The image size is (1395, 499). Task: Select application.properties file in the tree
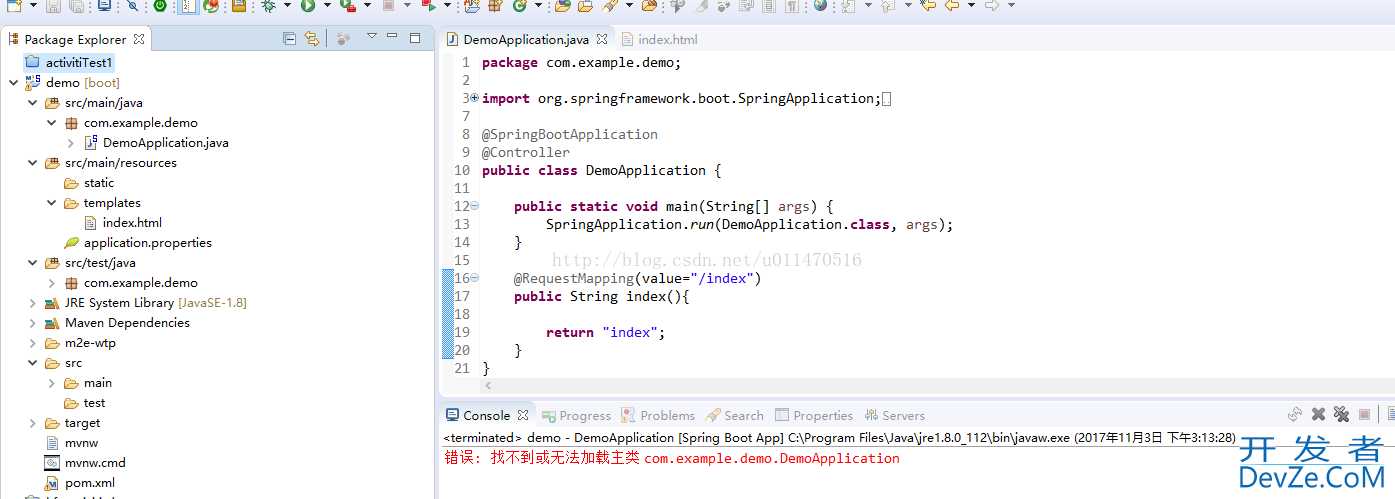[147, 243]
